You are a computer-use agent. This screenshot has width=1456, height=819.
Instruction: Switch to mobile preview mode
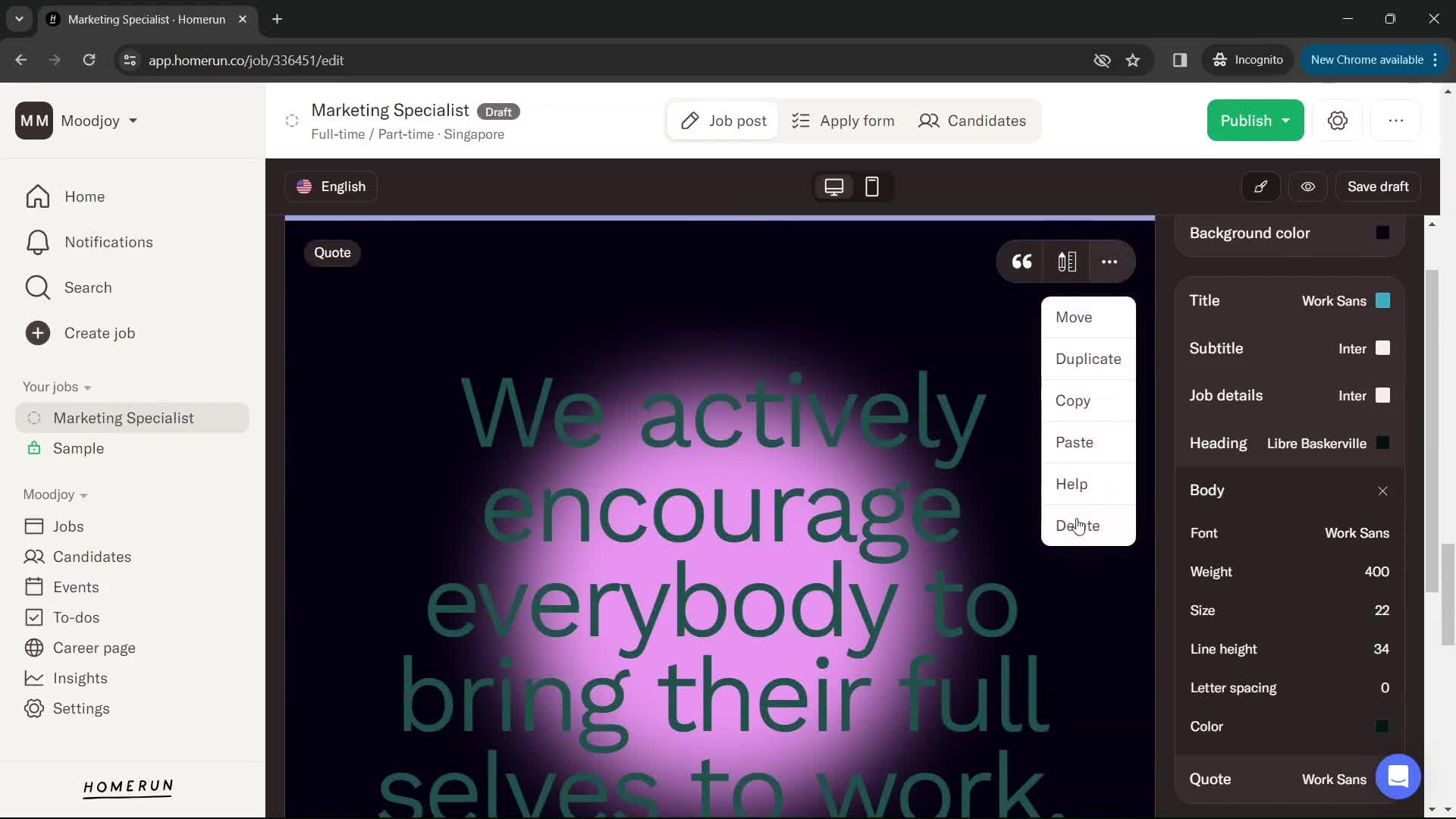[871, 186]
